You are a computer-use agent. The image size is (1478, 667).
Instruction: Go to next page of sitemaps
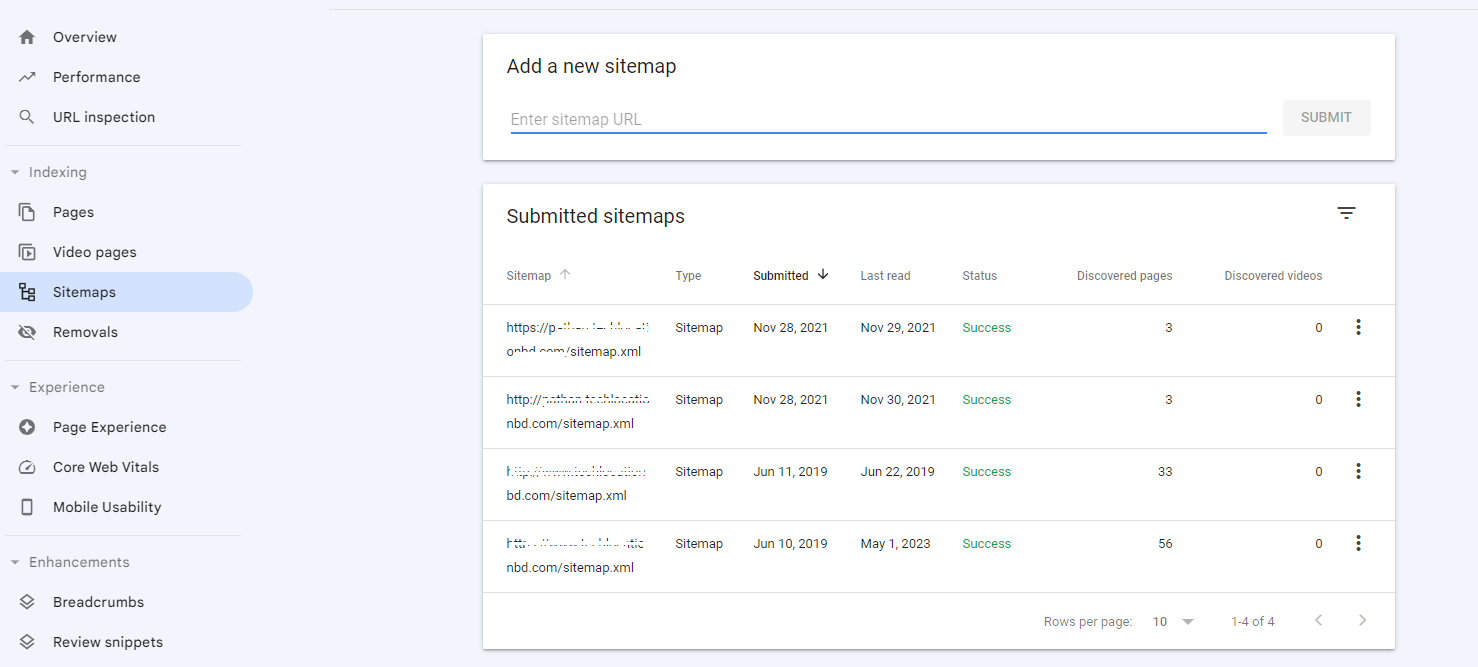1362,621
